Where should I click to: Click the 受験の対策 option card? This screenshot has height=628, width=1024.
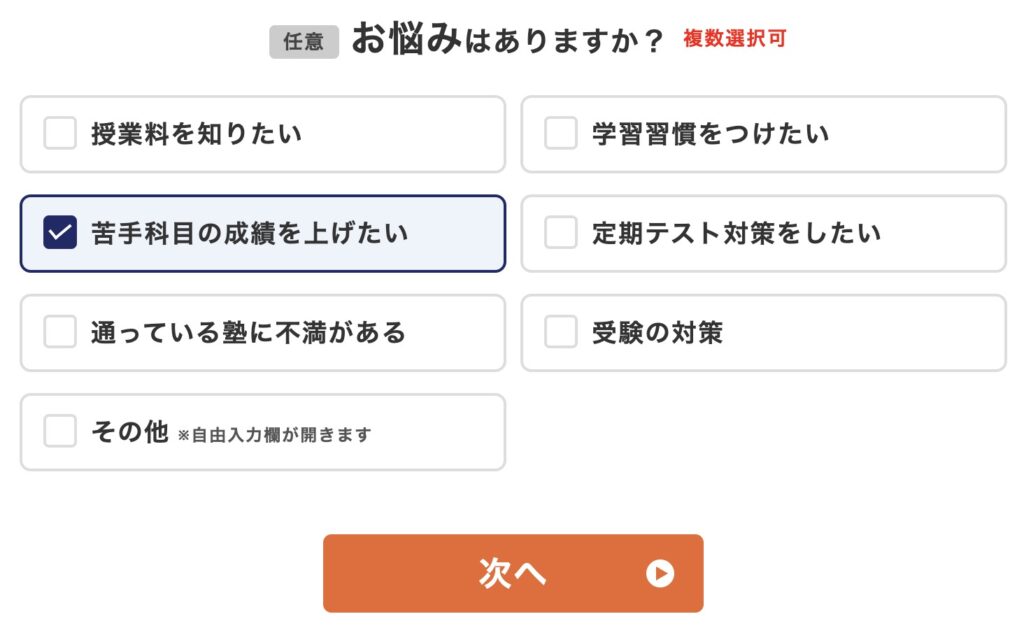click(764, 332)
